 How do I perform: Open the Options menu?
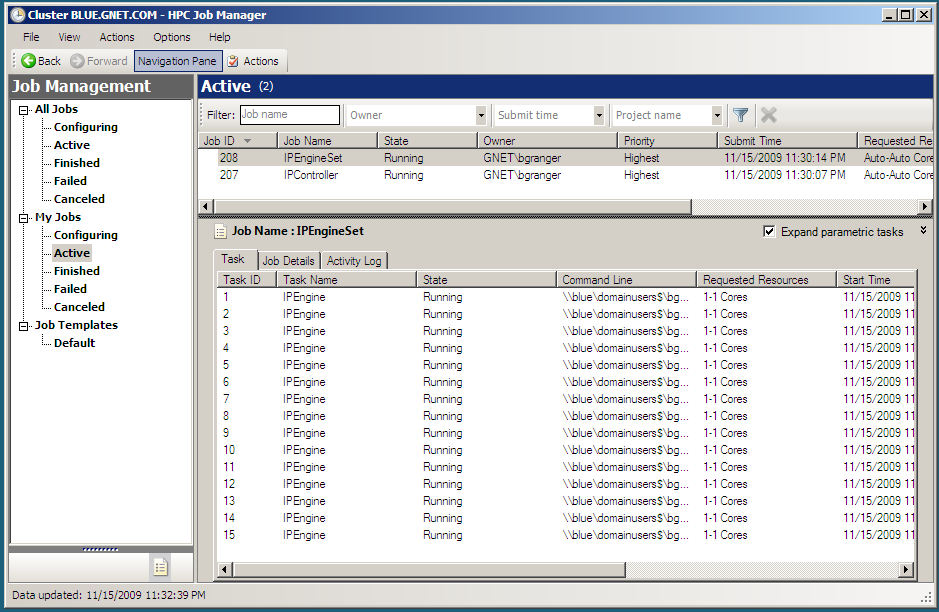171,37
